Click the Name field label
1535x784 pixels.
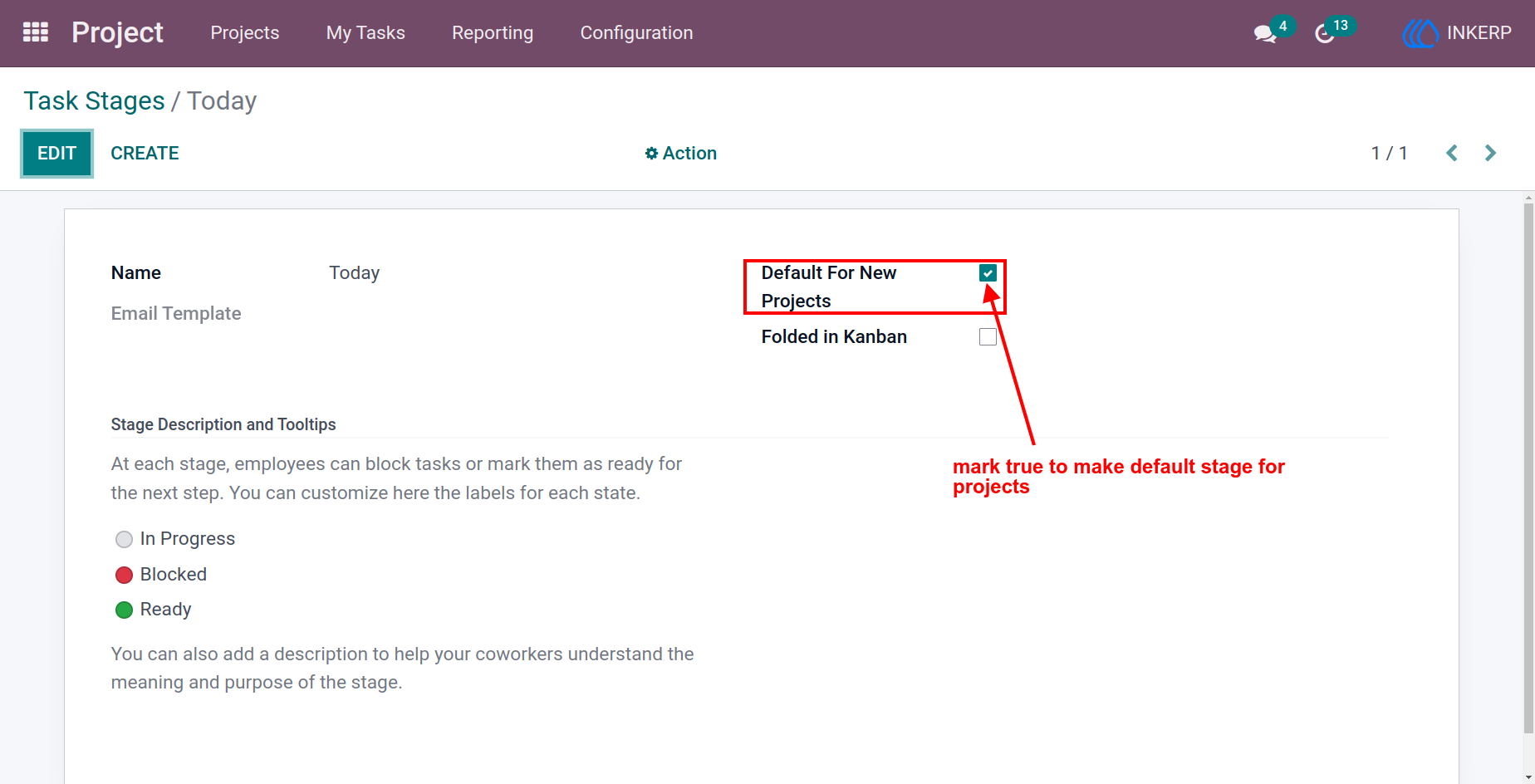(136, 272)
